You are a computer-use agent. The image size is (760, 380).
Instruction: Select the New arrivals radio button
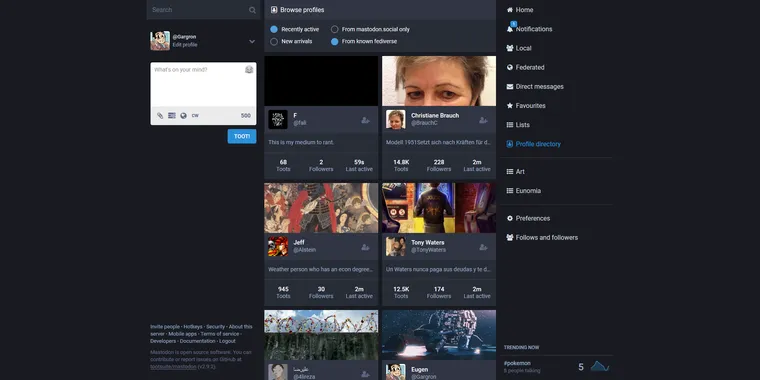click(274, 42)
